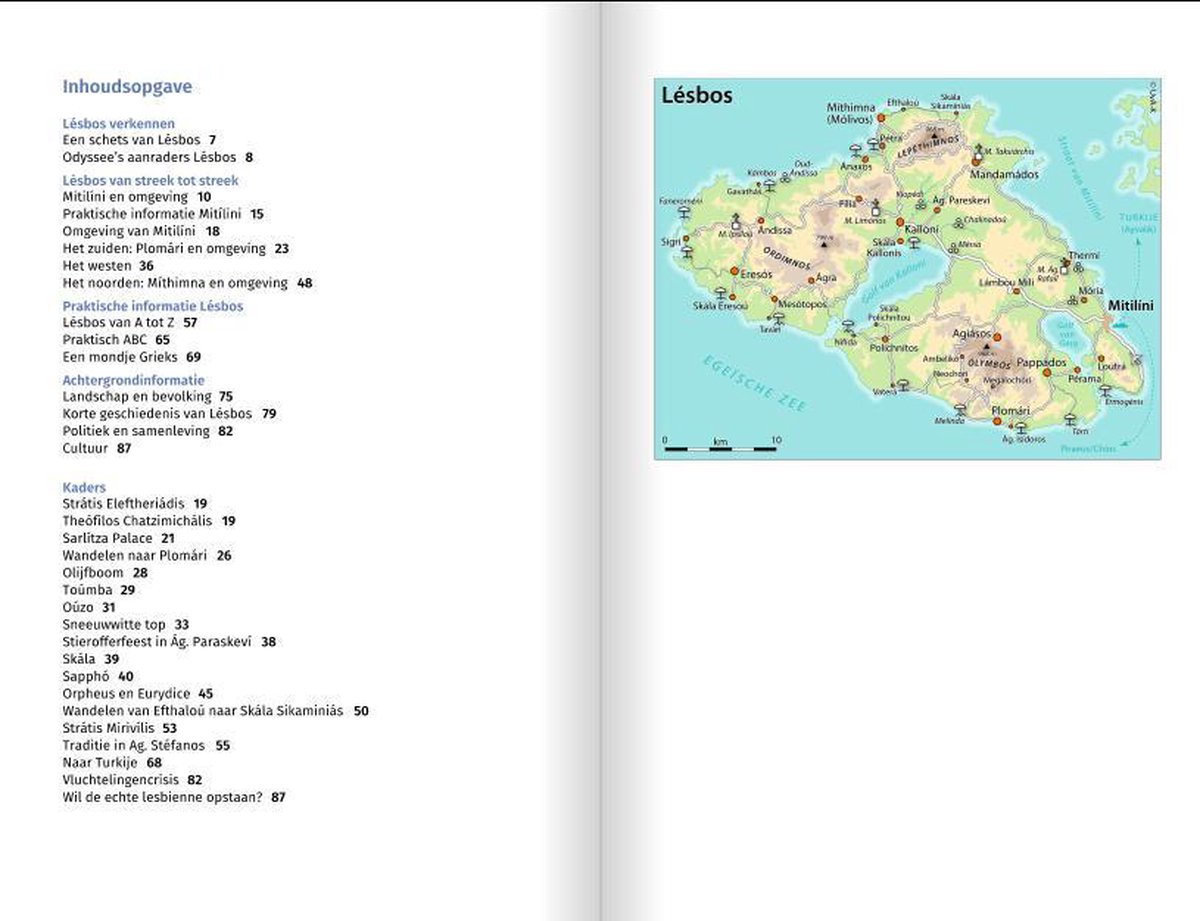
Task: Select 'Mandamádos' label on the map
Action: coord(1004,175)
